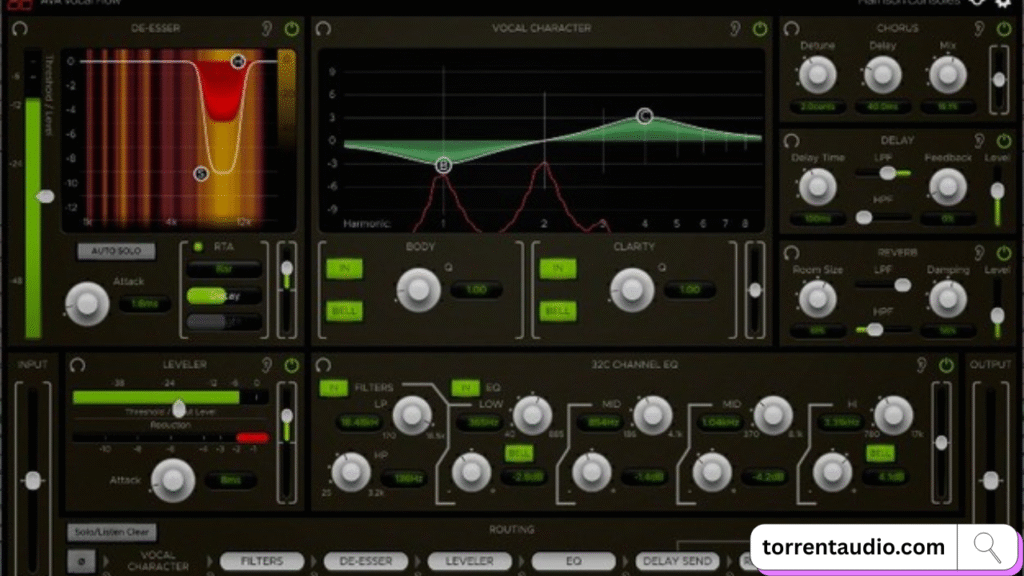Select the DE-ESSER block in routing chain
This screenshot has height=576, width=1024.
pos(366,562)
